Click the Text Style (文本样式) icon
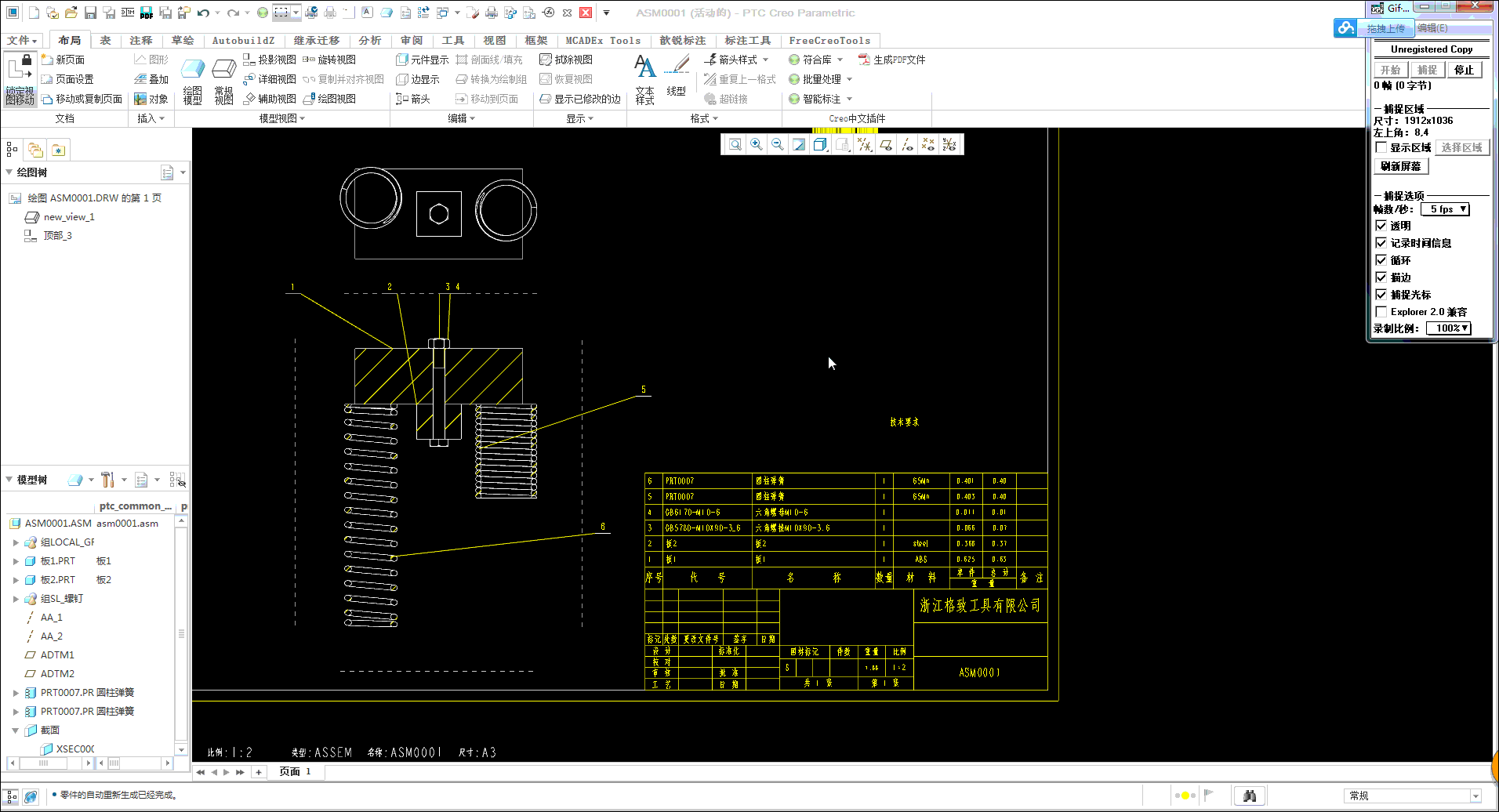This screenshot has width=1499, height=812. 645,80
